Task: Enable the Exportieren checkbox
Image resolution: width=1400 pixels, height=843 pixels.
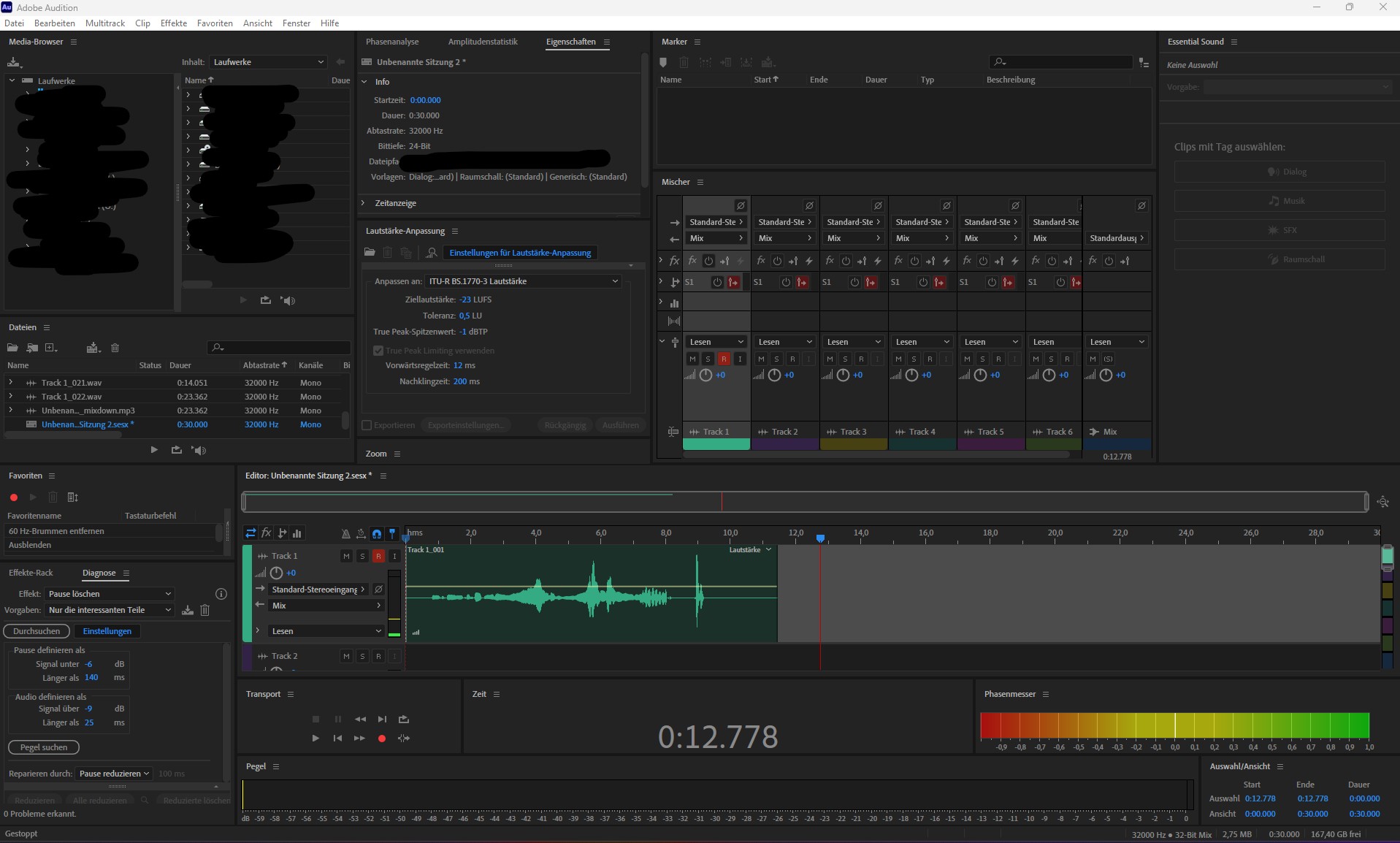Action: point(367,425)
